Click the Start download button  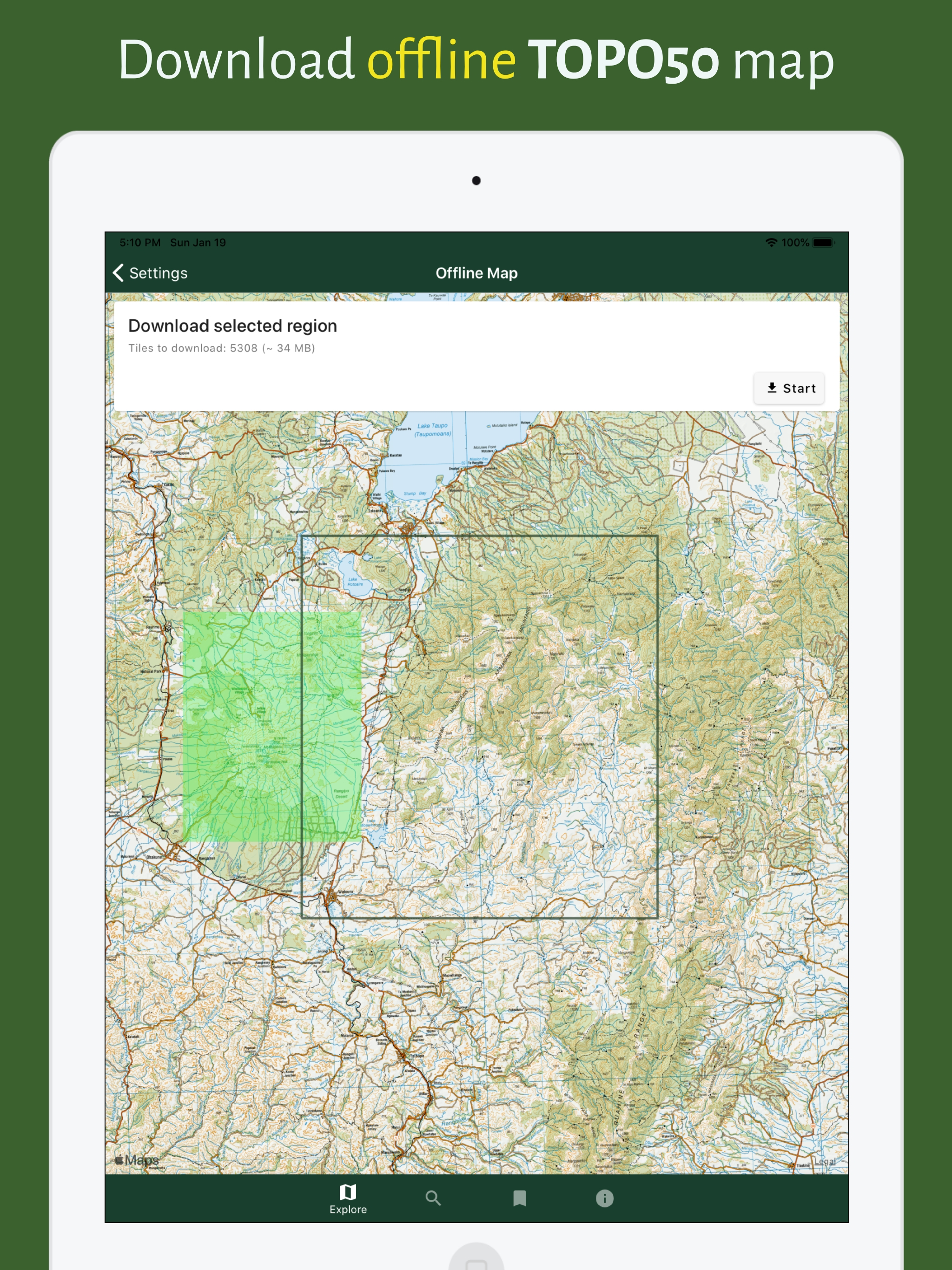click(x=789, y=388)
